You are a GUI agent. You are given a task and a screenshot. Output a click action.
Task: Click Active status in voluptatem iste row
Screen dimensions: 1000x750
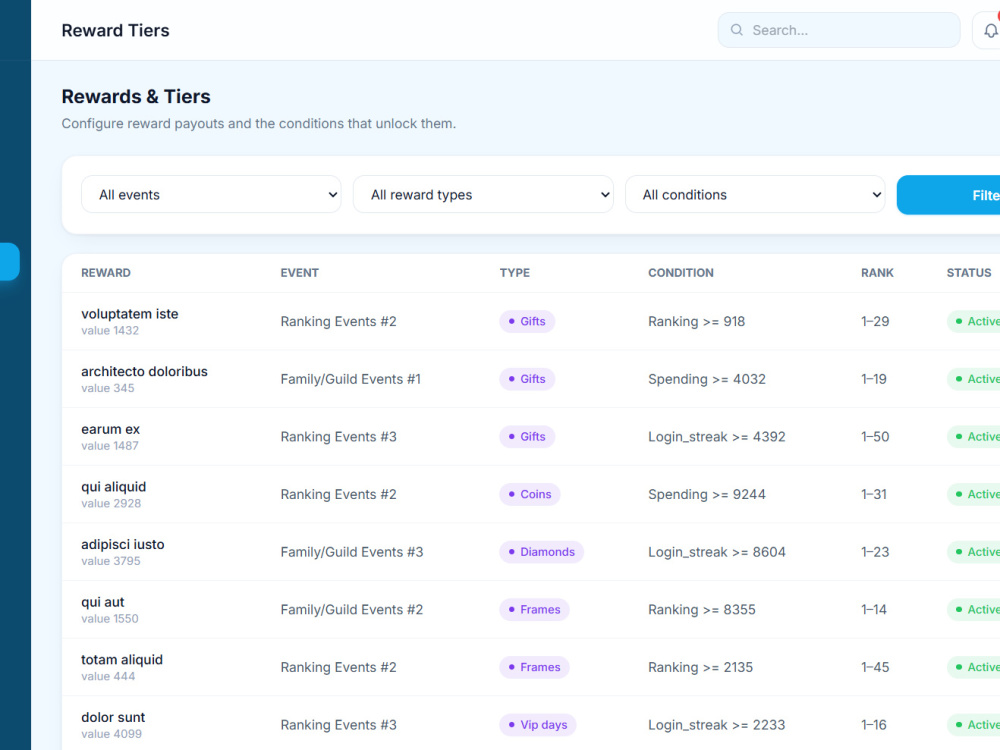pyautogui.click(x=974, y=321)
